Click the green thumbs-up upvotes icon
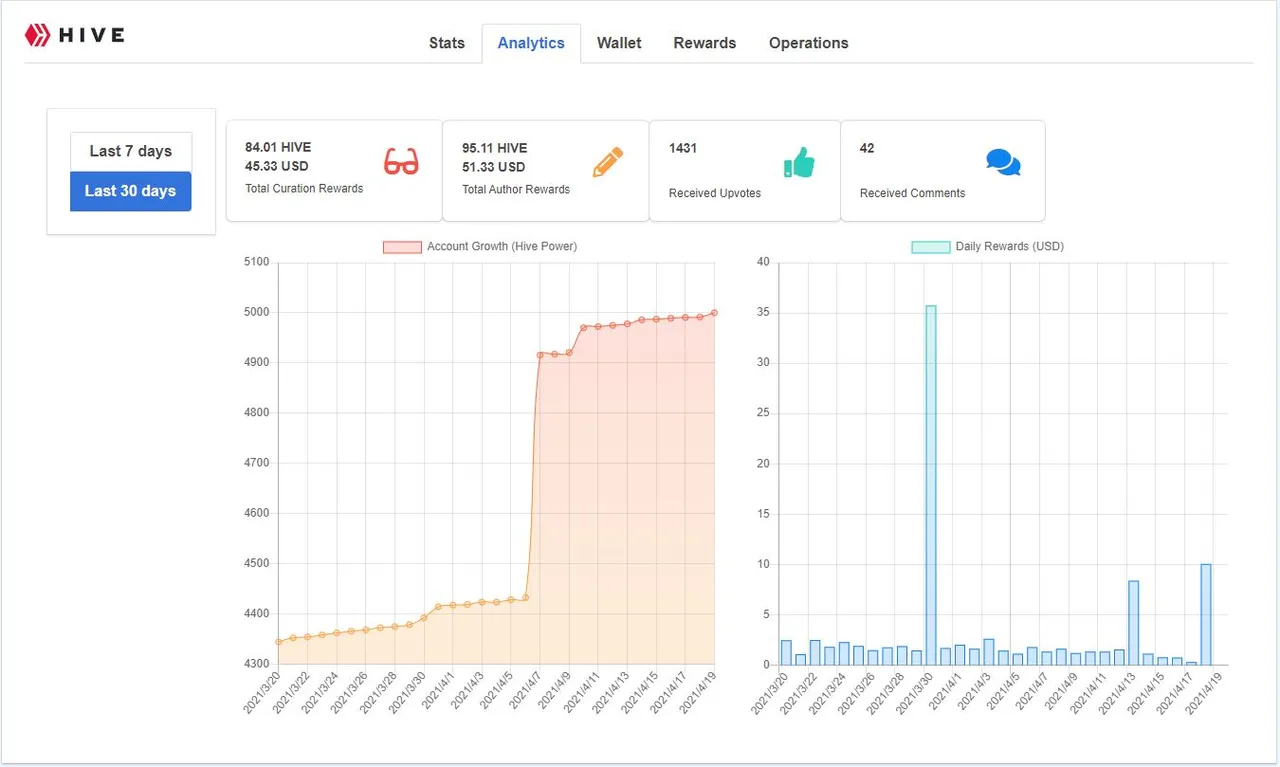Screen dimensions: 1280x767 point(798,162)
